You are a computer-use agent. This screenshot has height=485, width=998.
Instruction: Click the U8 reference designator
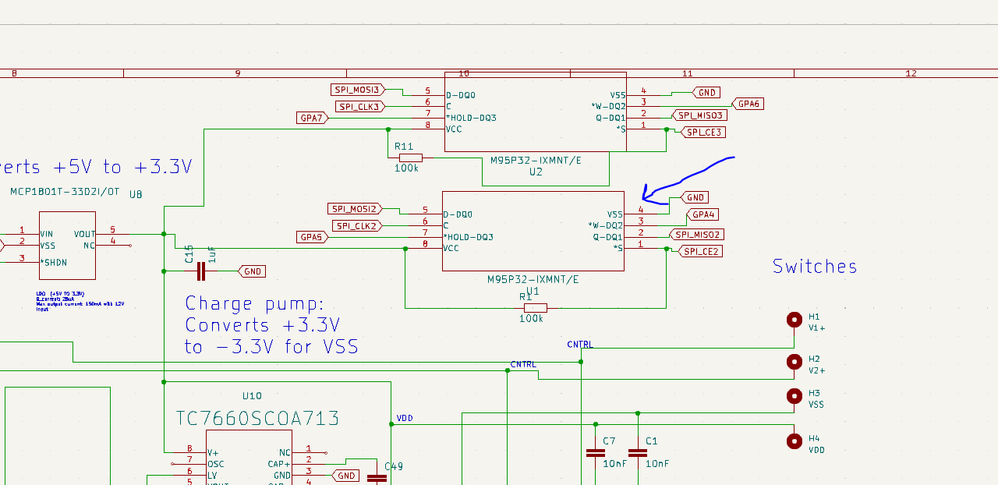[x=136, y=194]
